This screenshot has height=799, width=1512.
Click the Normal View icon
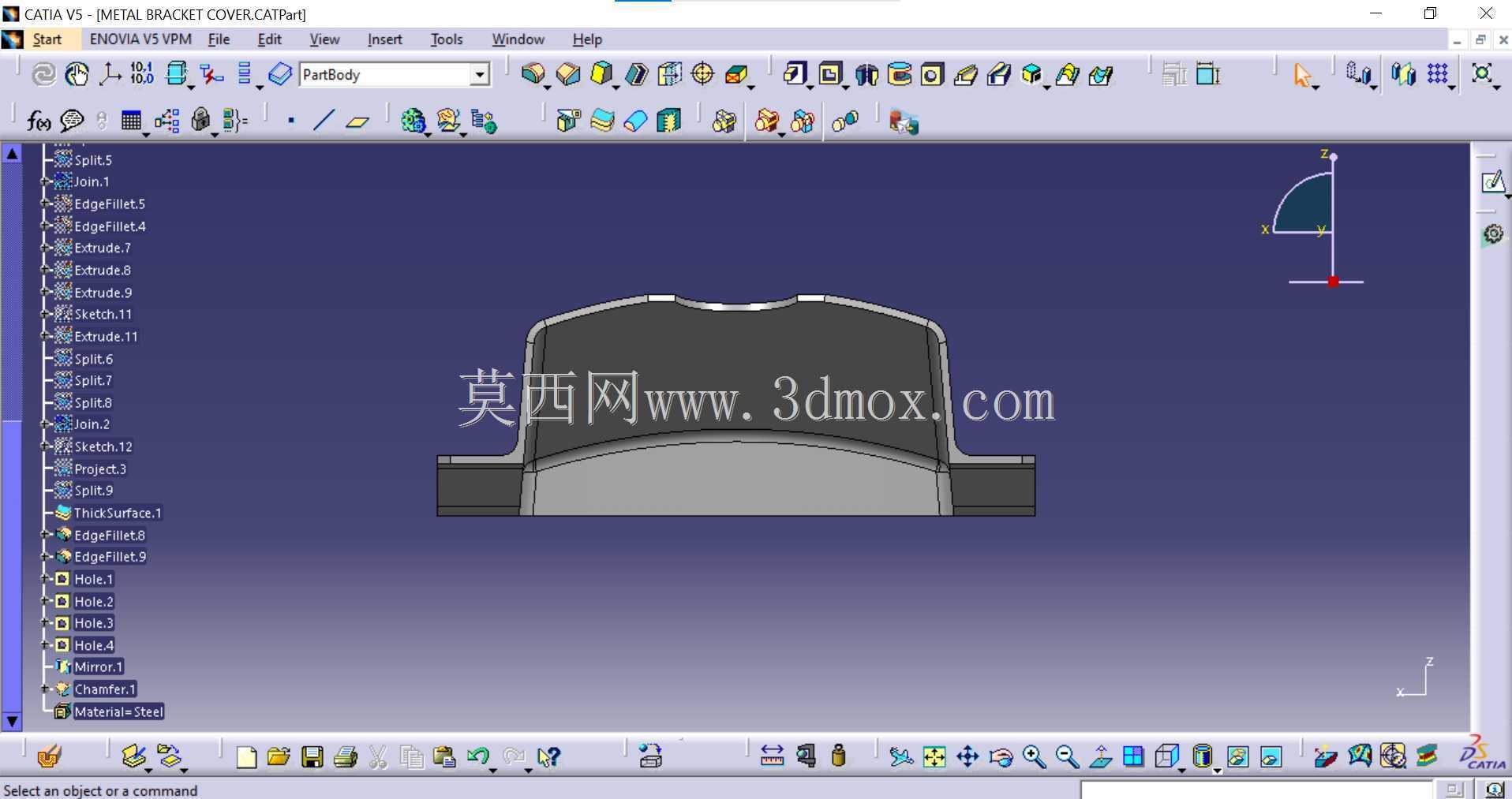click(x=1100, y=757)
